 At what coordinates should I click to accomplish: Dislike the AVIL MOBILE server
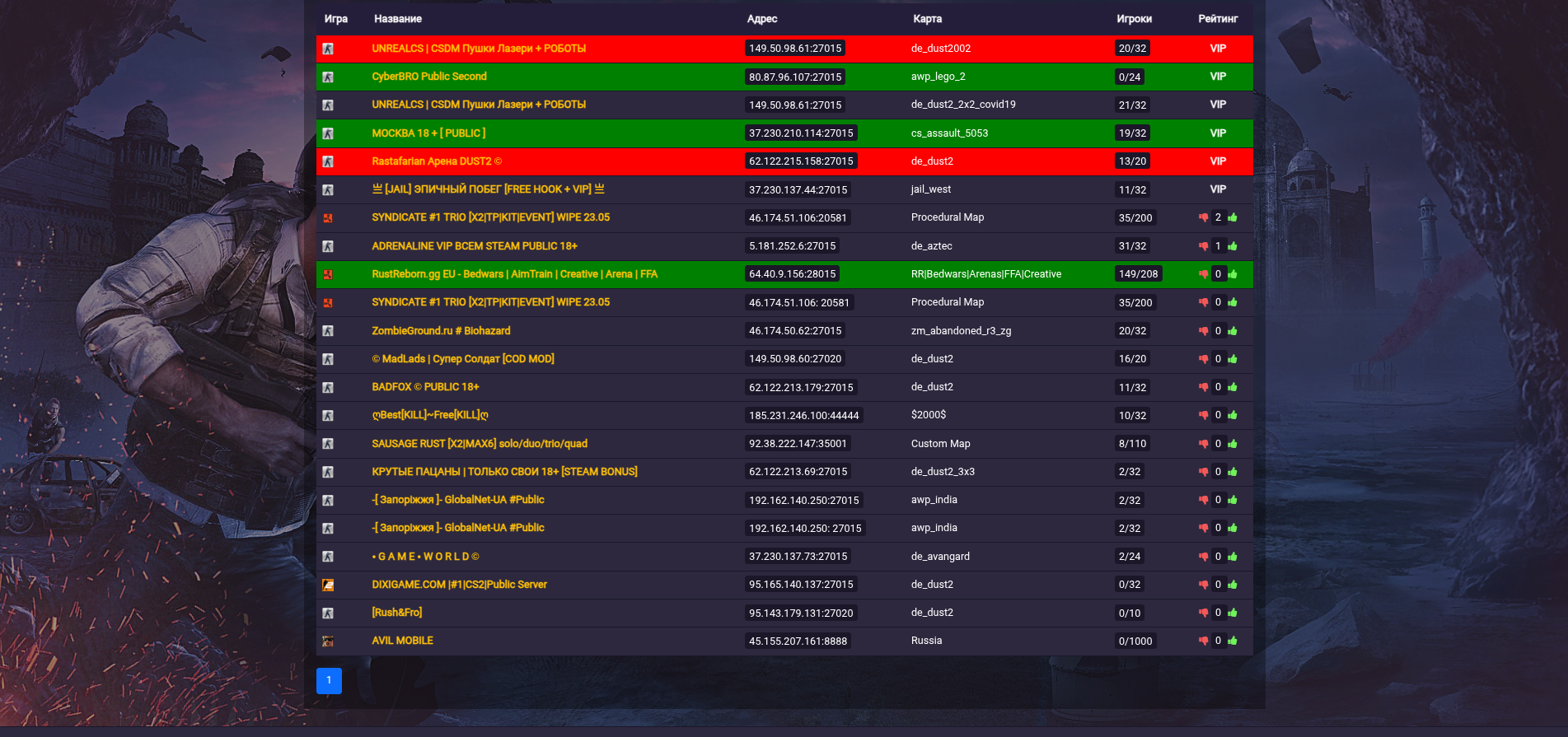point(1204,641)
